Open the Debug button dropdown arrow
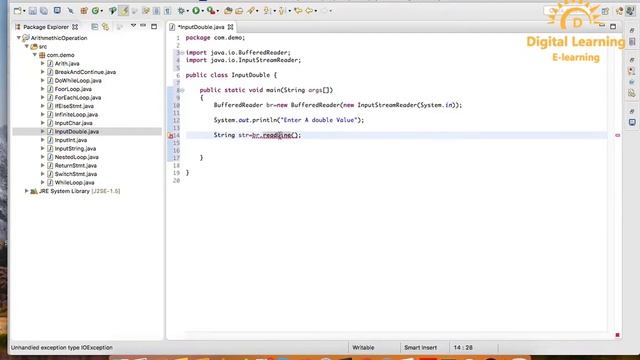This screenshot has width=640, height=360. click(187, 11)
